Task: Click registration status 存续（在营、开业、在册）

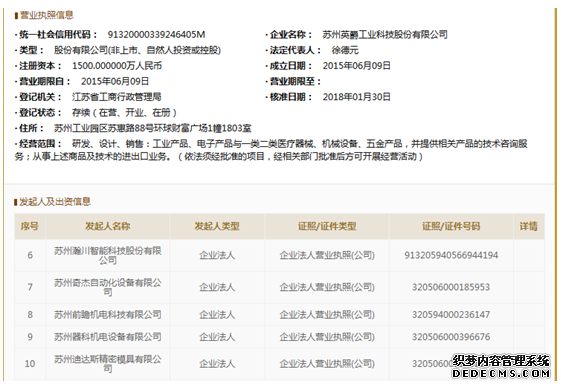Action: coord(125,113)
